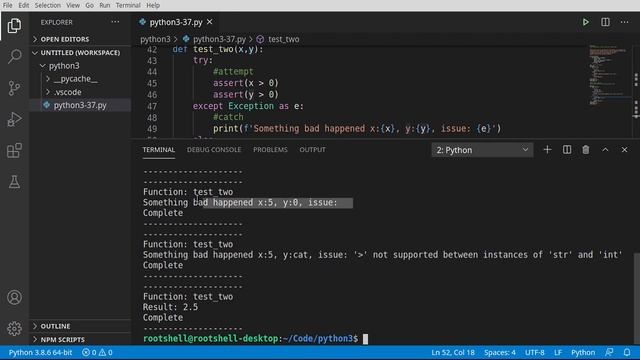Change encoding via UTF-8

tap(535, 352)
